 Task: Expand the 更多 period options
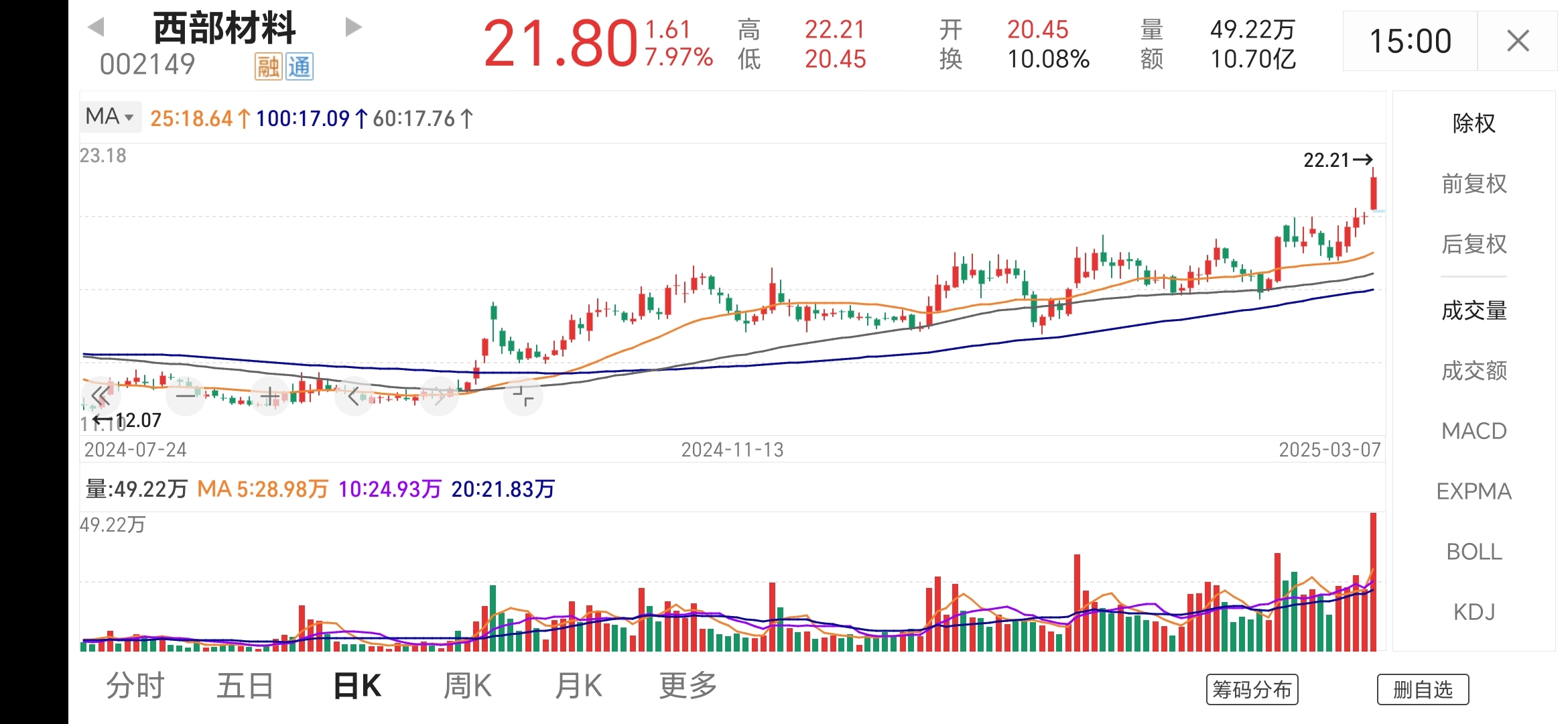click(x=688, y=686)
